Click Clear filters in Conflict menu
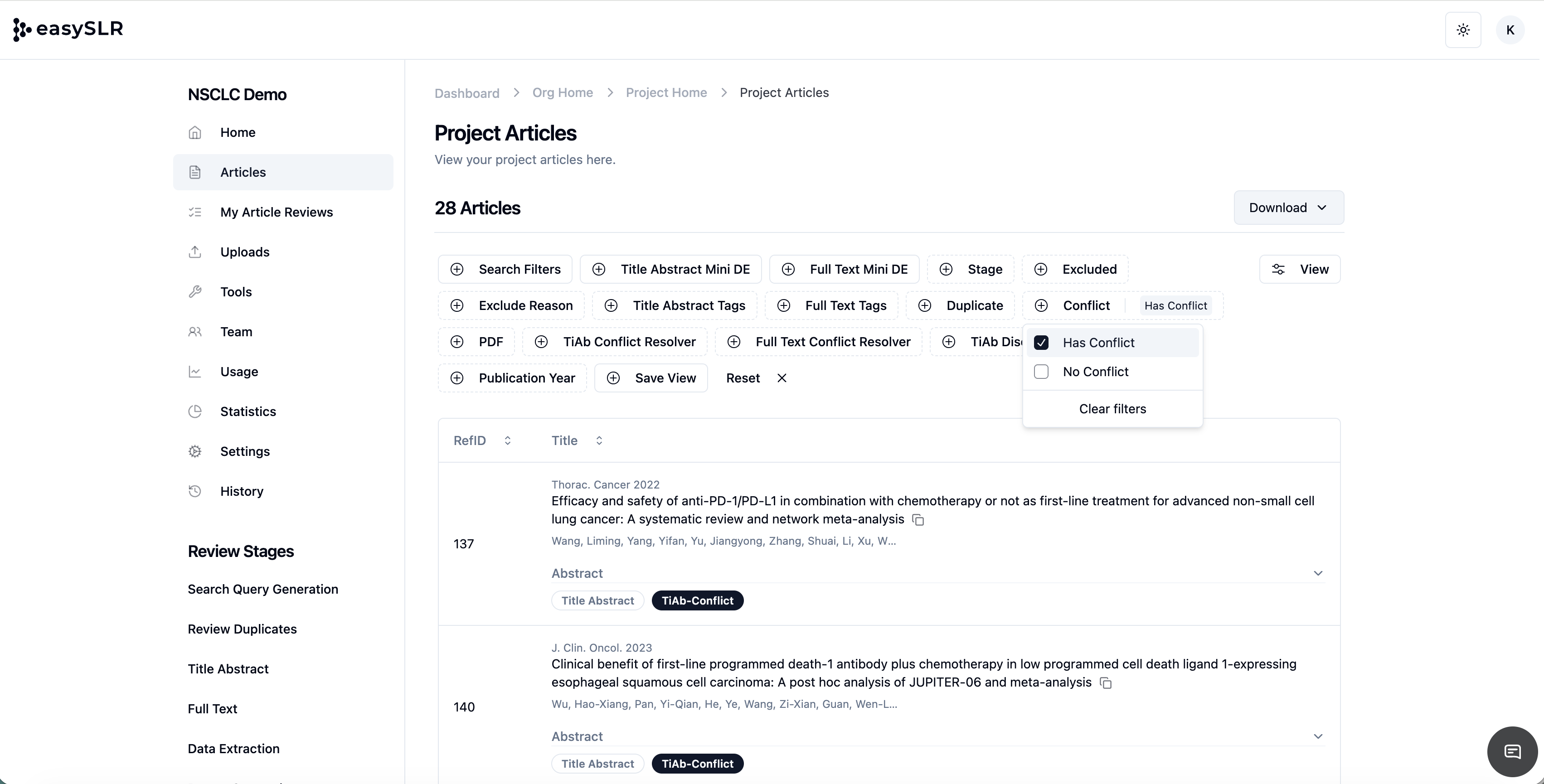The image size is (1544, 784). click(x=1112, y=409)
